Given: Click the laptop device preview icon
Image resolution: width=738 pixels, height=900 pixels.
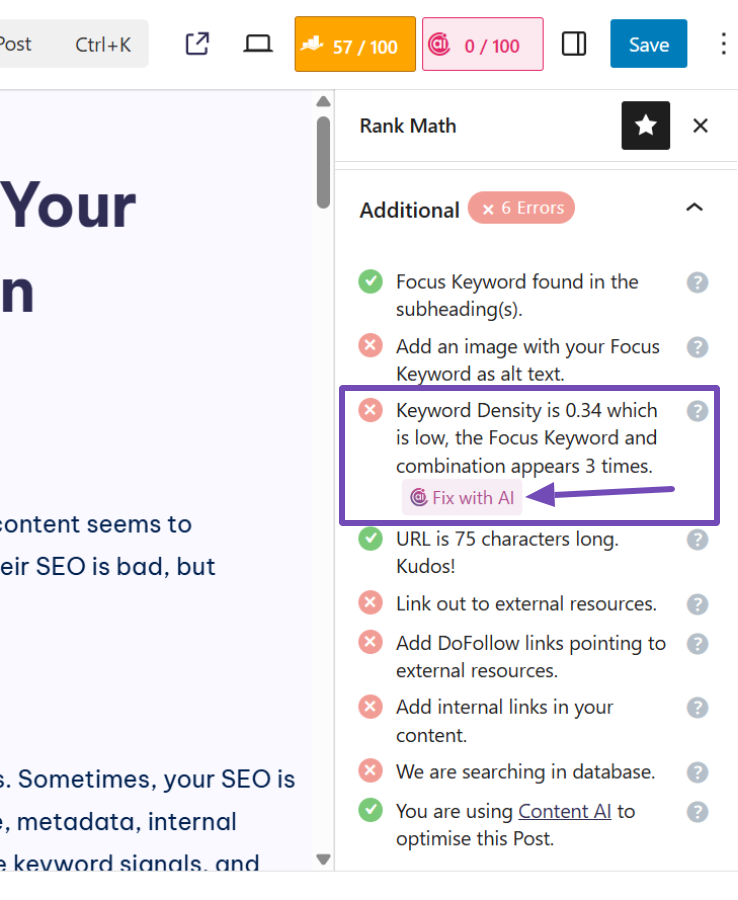Looking at the screenshot, I should coord(258,44).
